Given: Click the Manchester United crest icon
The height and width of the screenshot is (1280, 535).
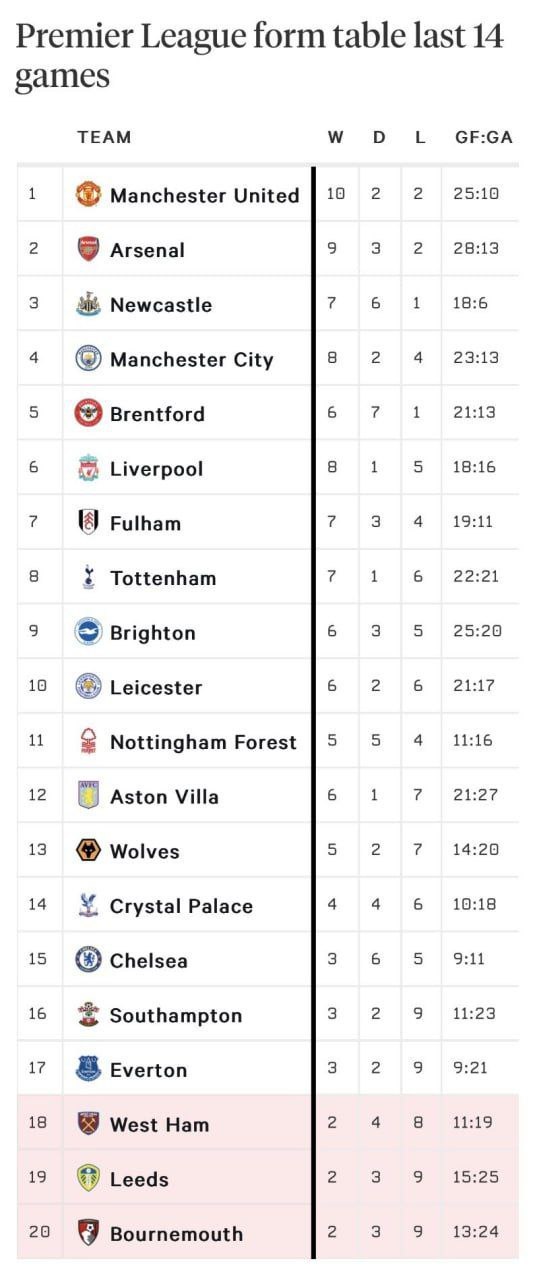Looking at the screenshot, I should point(89,195).
